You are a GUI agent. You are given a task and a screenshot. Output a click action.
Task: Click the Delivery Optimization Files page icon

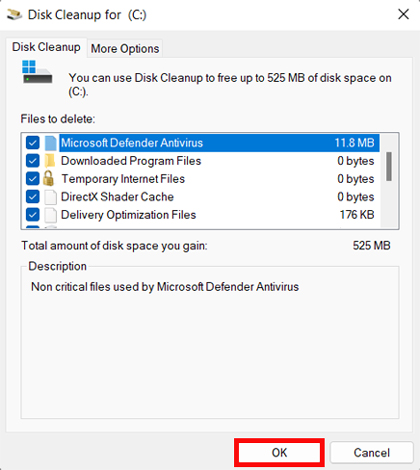[x=50, y=215]
